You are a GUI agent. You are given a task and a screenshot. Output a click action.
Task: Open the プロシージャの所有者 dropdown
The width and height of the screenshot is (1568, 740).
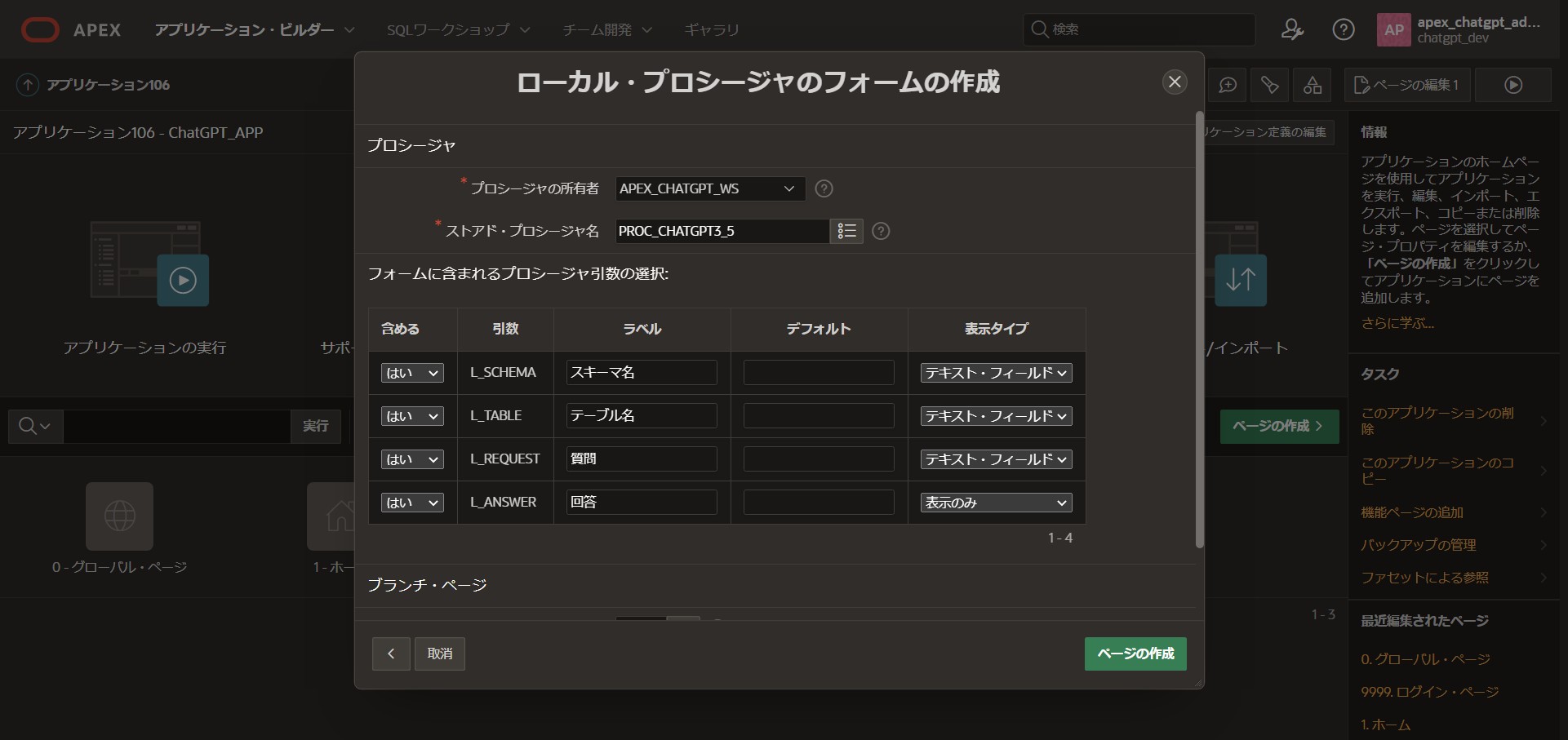(x=710, y=188)
